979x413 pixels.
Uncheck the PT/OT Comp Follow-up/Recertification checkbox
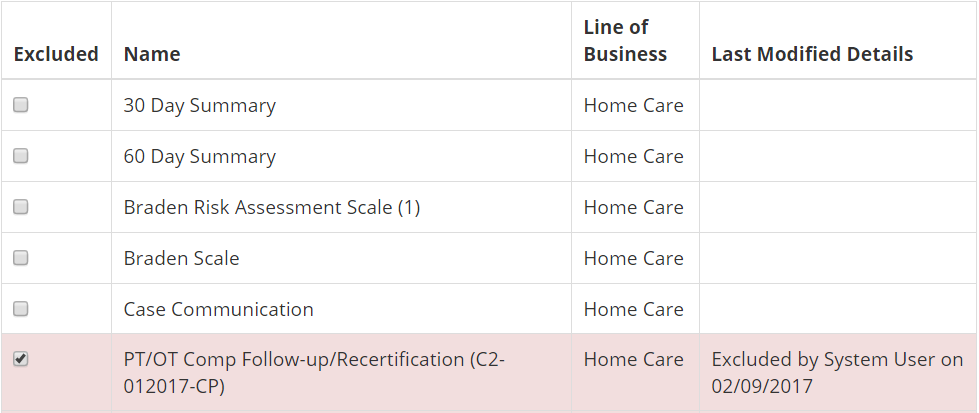coord(21,359)
